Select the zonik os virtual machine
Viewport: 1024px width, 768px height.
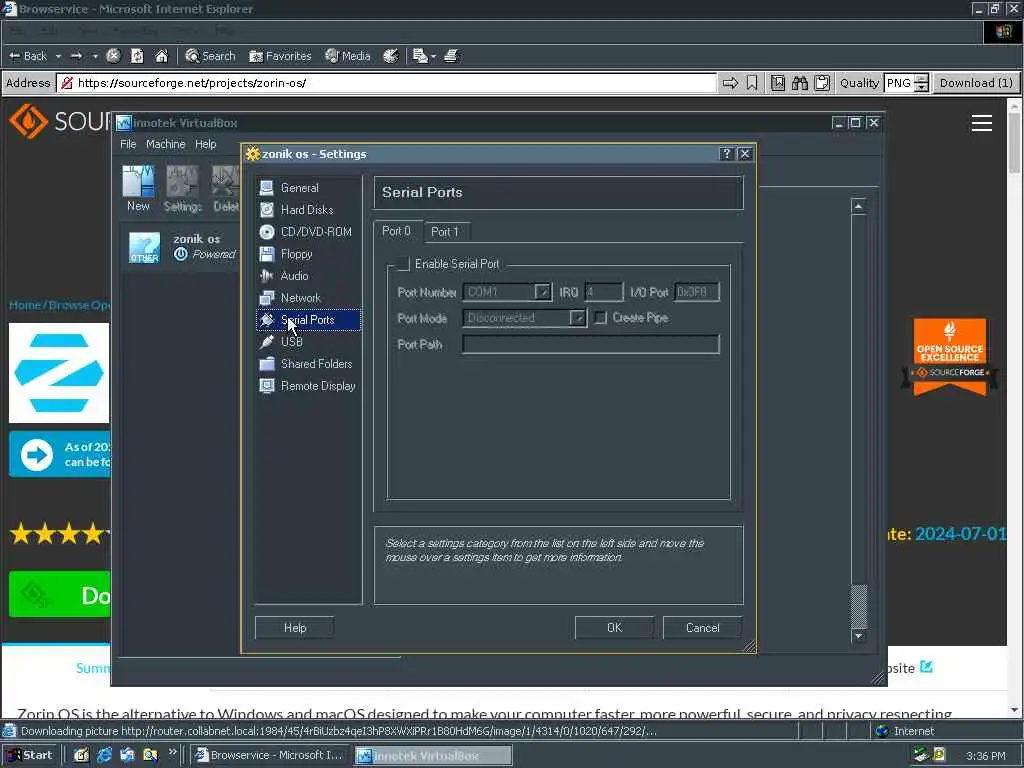coord(180,247)
